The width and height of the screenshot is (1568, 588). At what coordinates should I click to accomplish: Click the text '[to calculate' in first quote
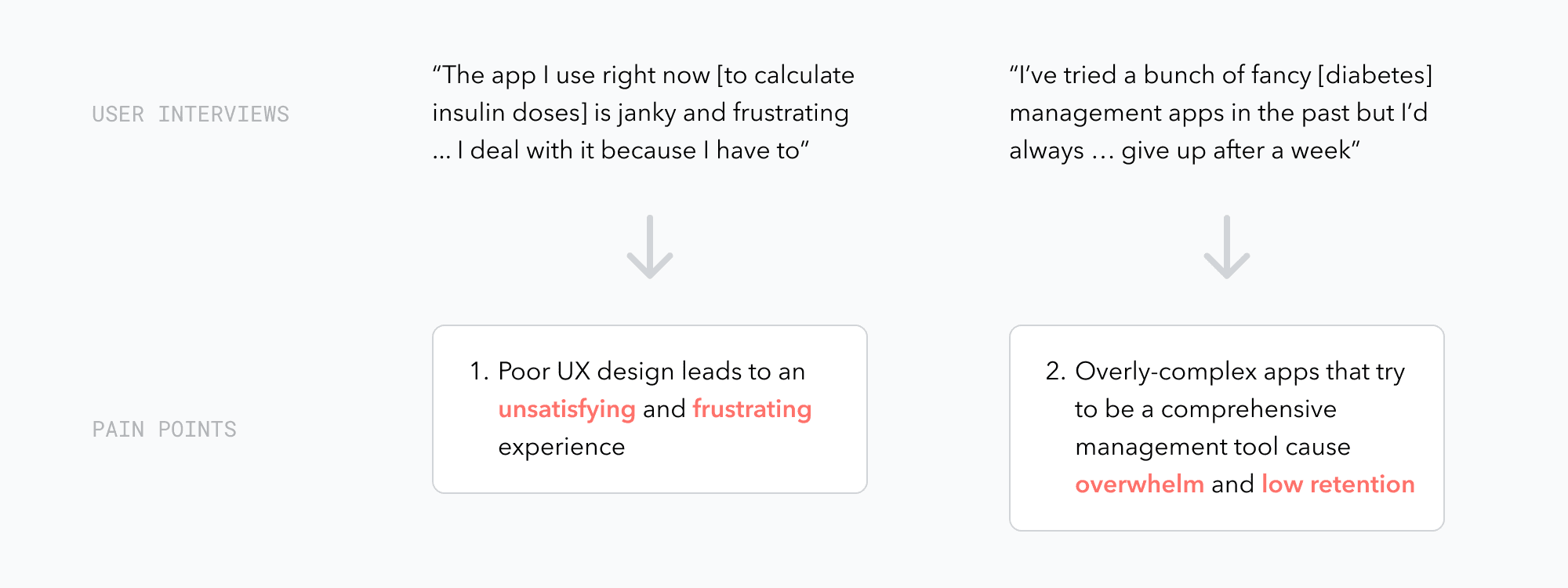tap(786, 75)
